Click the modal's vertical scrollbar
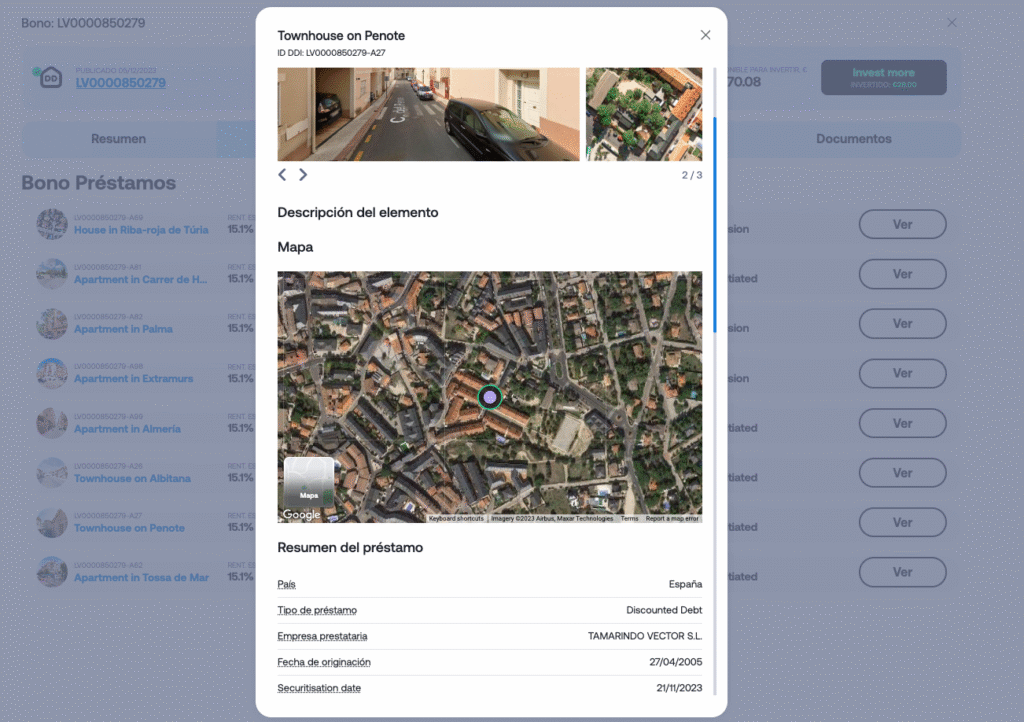 coord(715,225)
